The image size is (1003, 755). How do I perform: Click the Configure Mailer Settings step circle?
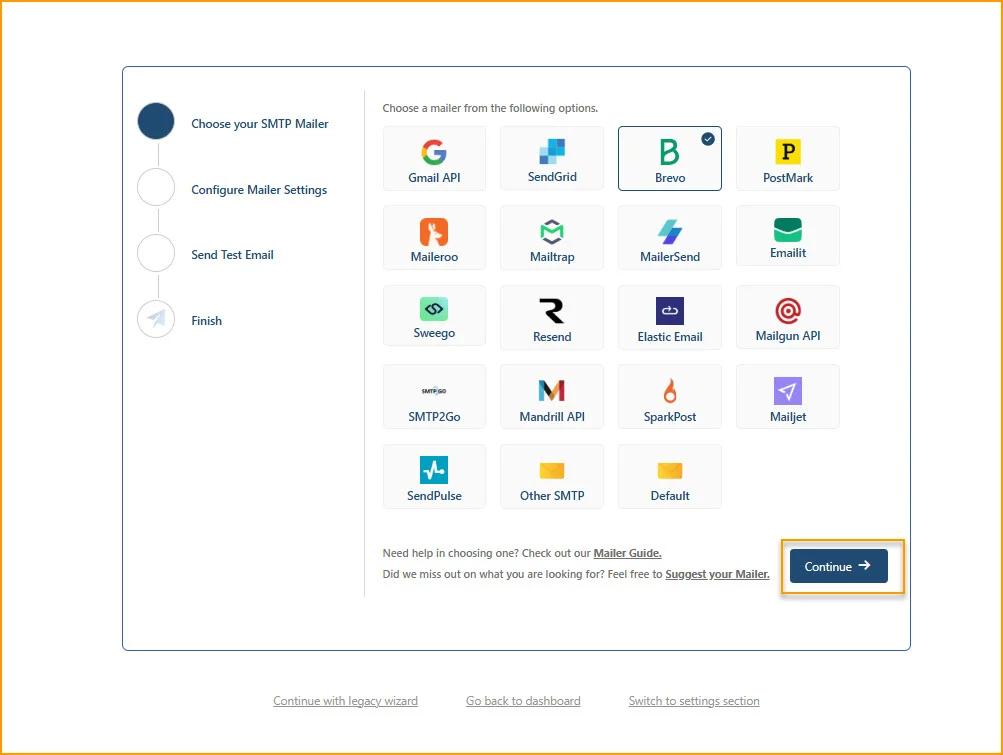point(156,187)
